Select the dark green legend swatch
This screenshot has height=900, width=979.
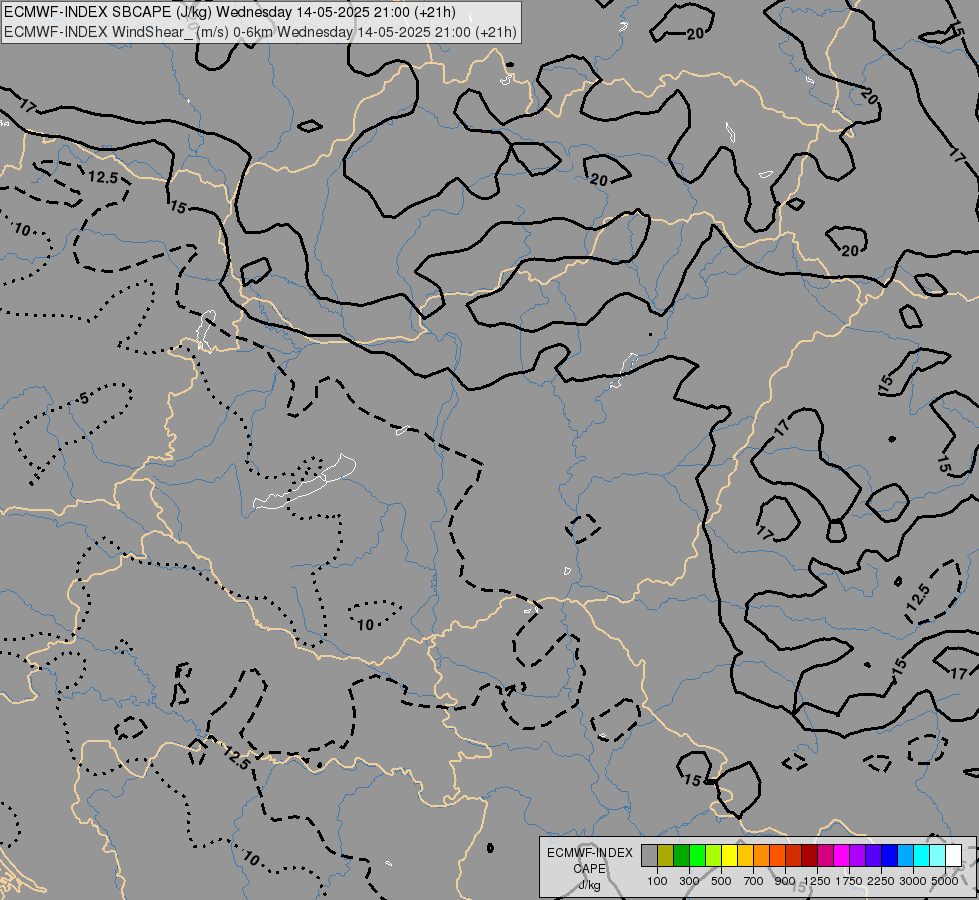coord(682,855)
